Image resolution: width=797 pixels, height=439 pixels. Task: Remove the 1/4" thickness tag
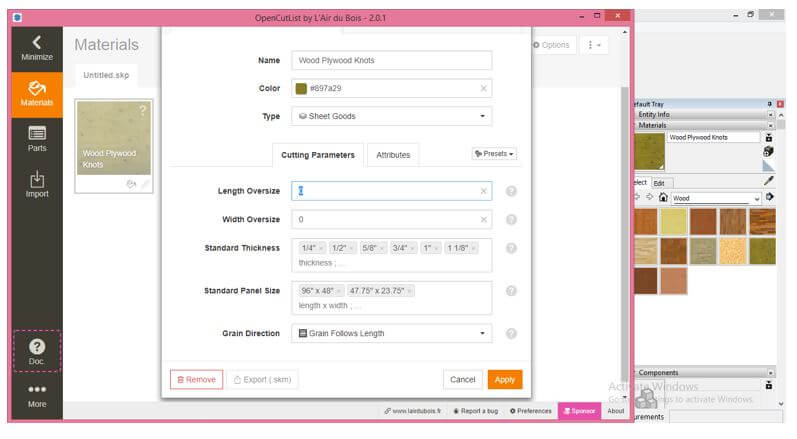[321, 248]
